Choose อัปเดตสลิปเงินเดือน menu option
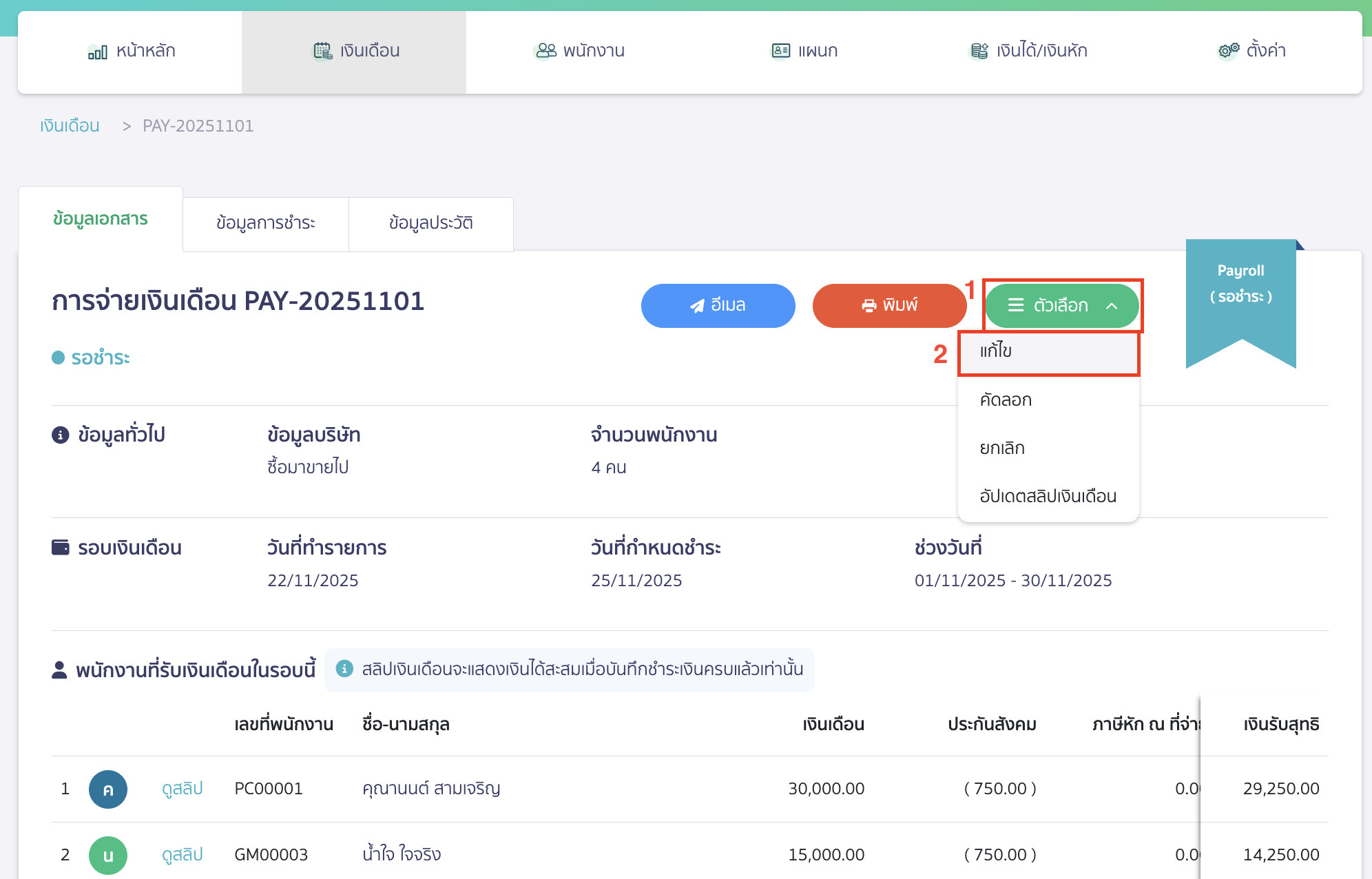The width and height of the screenshot is (1372, 879). [x=1048, y=497]
